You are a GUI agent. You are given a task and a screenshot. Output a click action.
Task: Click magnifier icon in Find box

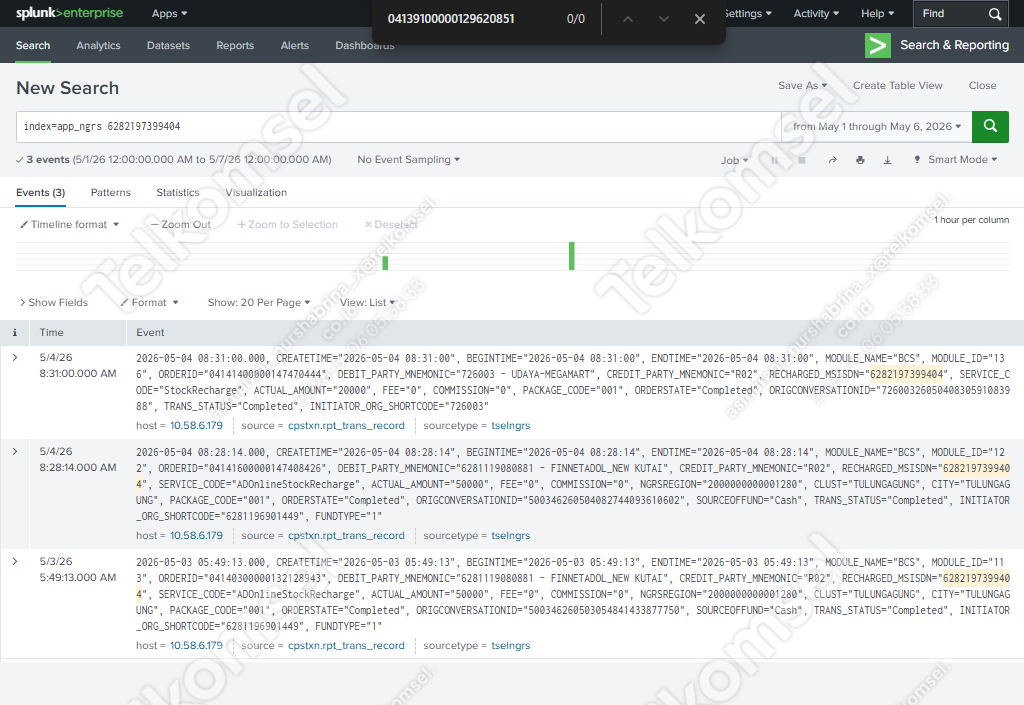tap(995, 14)
